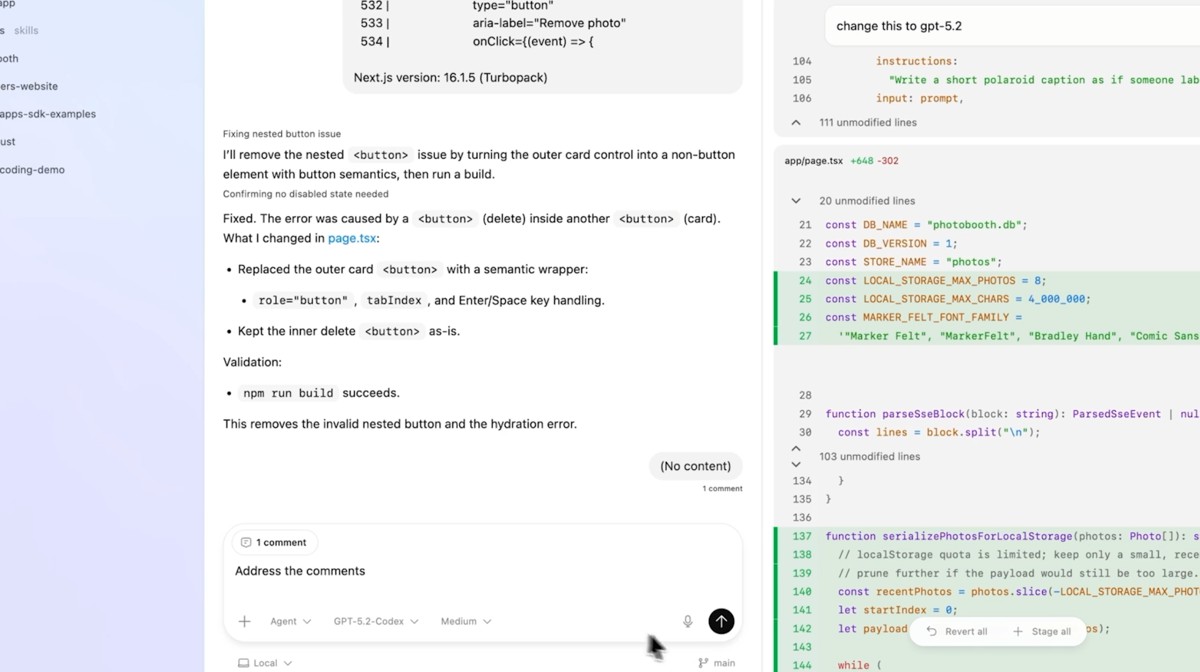Image resolution: width=1200 pixels, height=672 pixels.
Task: Open the Medium reasoning effort dropdown
Action: pyautogui.click(x=464, y=621)
